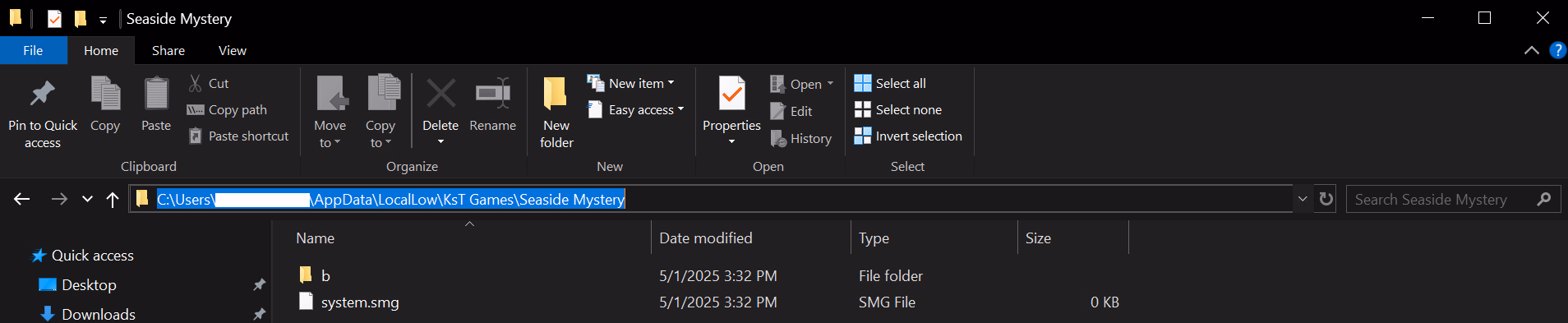This screenshot has height=323, width=1568.
Task: Open Help question mark icon
Action: click(1557, 50)
